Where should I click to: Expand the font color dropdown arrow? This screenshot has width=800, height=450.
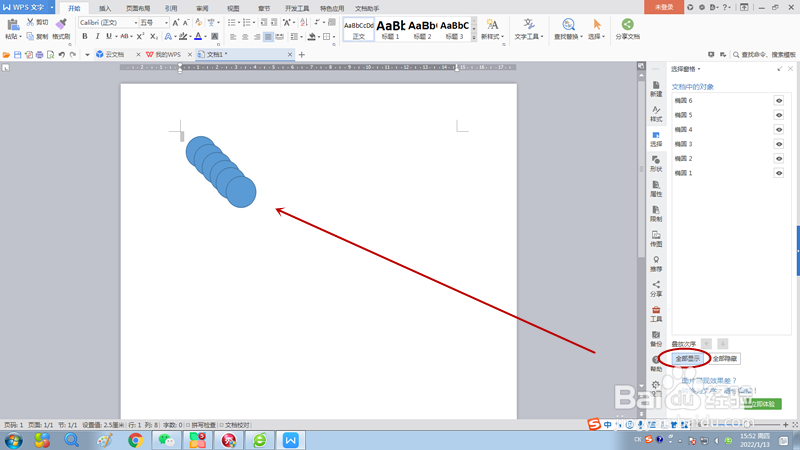coord(205,36)
